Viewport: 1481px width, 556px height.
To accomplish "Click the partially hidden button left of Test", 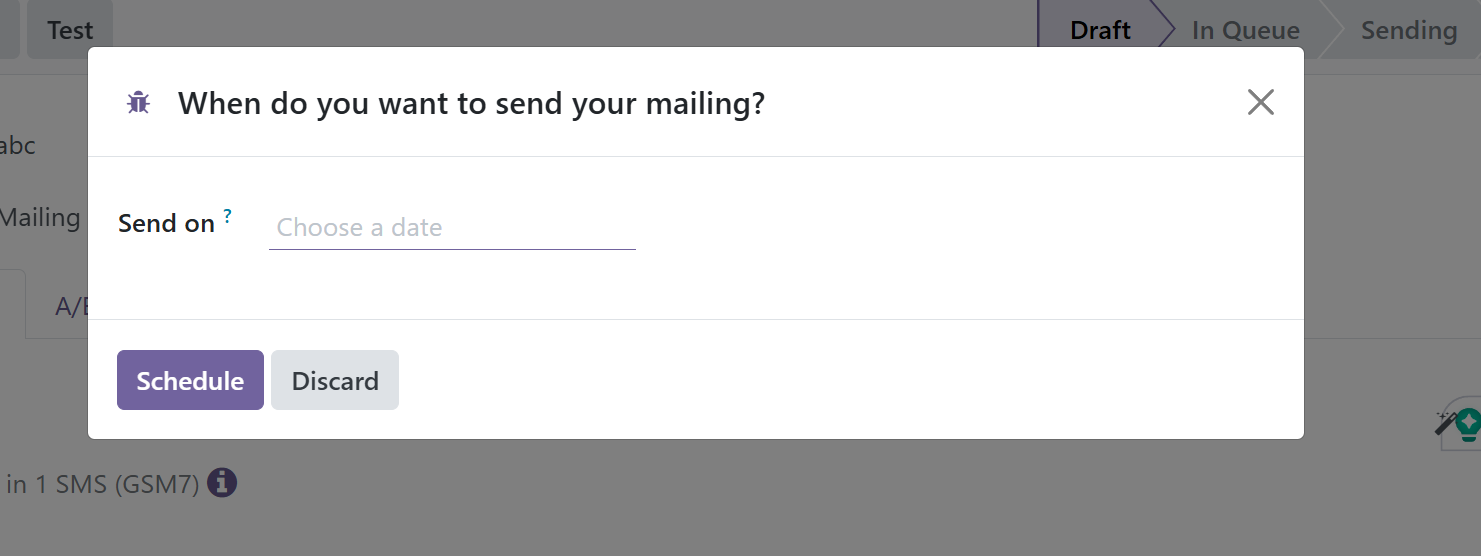I will [x=9, y=30].
